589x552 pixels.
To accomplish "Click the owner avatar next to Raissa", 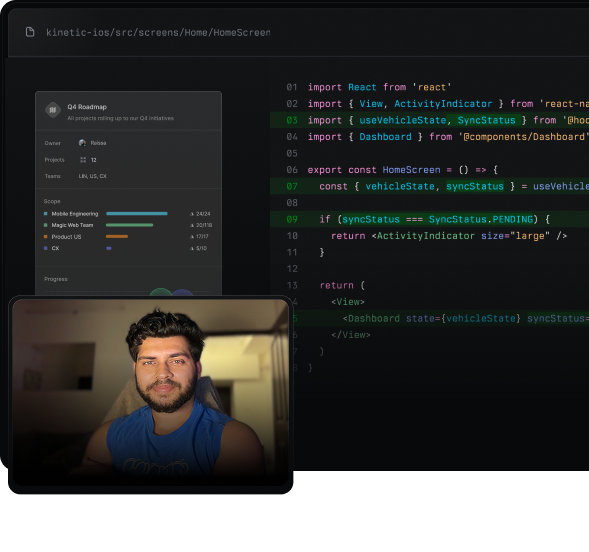I will [82, 143].
